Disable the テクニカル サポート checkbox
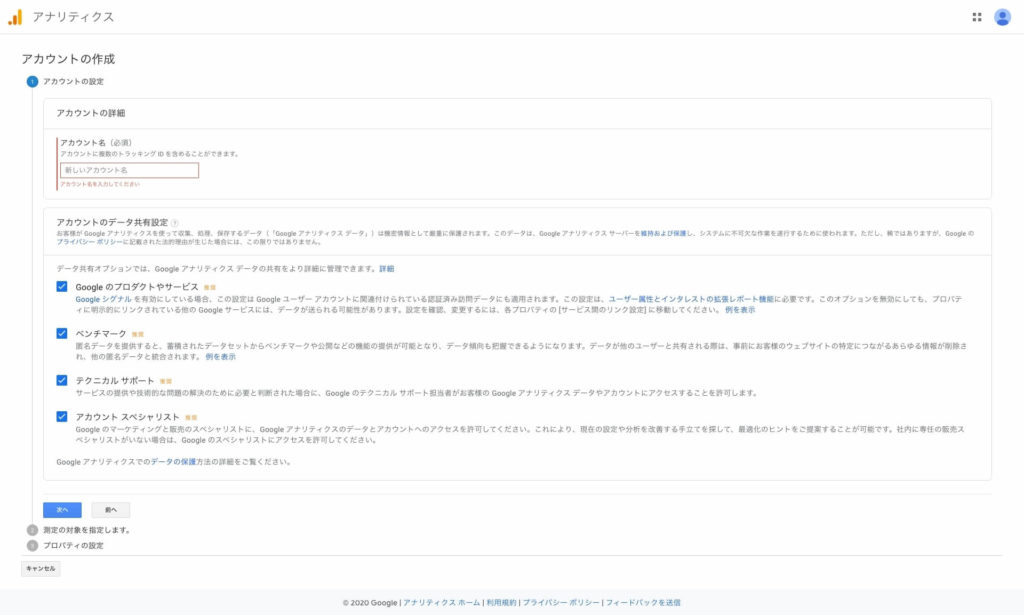This screenshot has height=615, width=1024. (62, 381)
